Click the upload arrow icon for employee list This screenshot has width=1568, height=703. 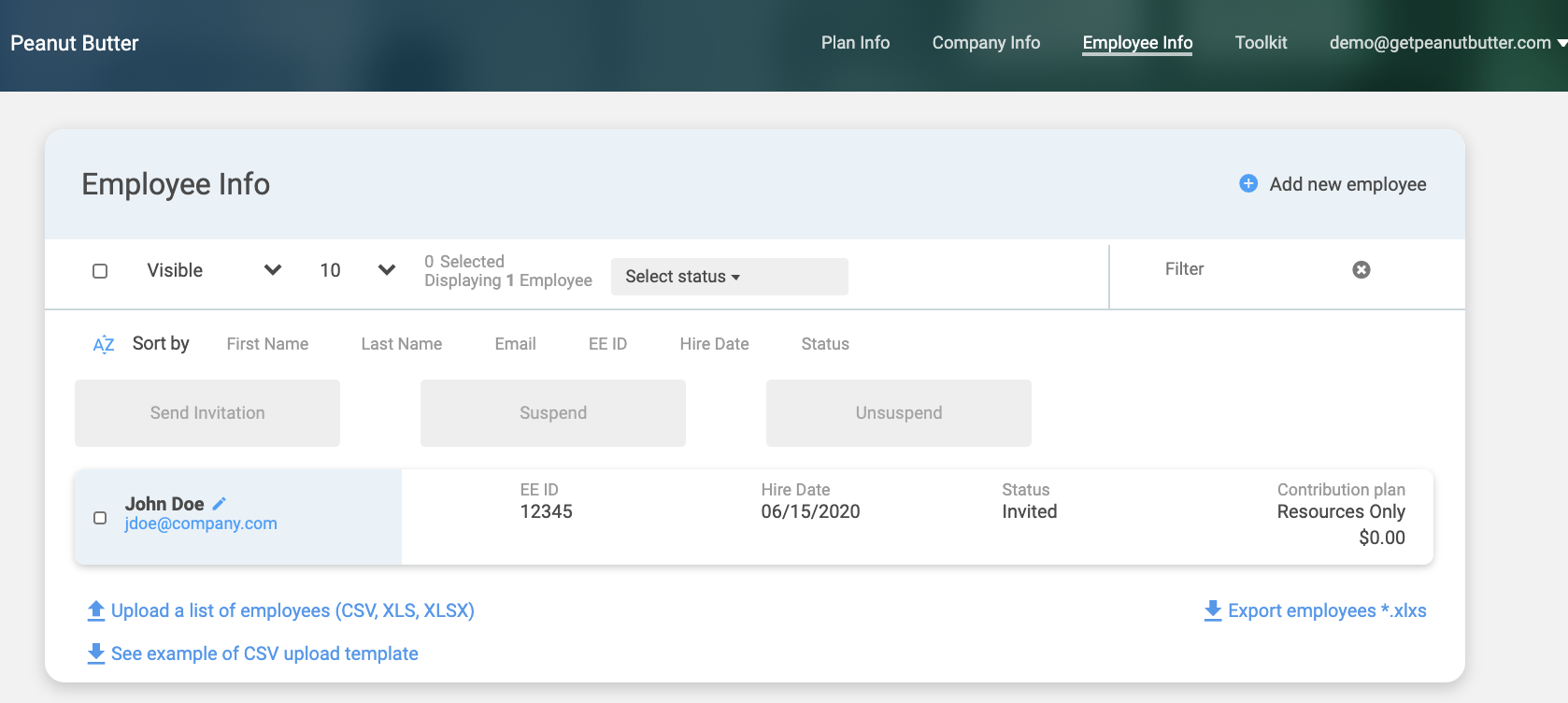click(x=95, y=610)
